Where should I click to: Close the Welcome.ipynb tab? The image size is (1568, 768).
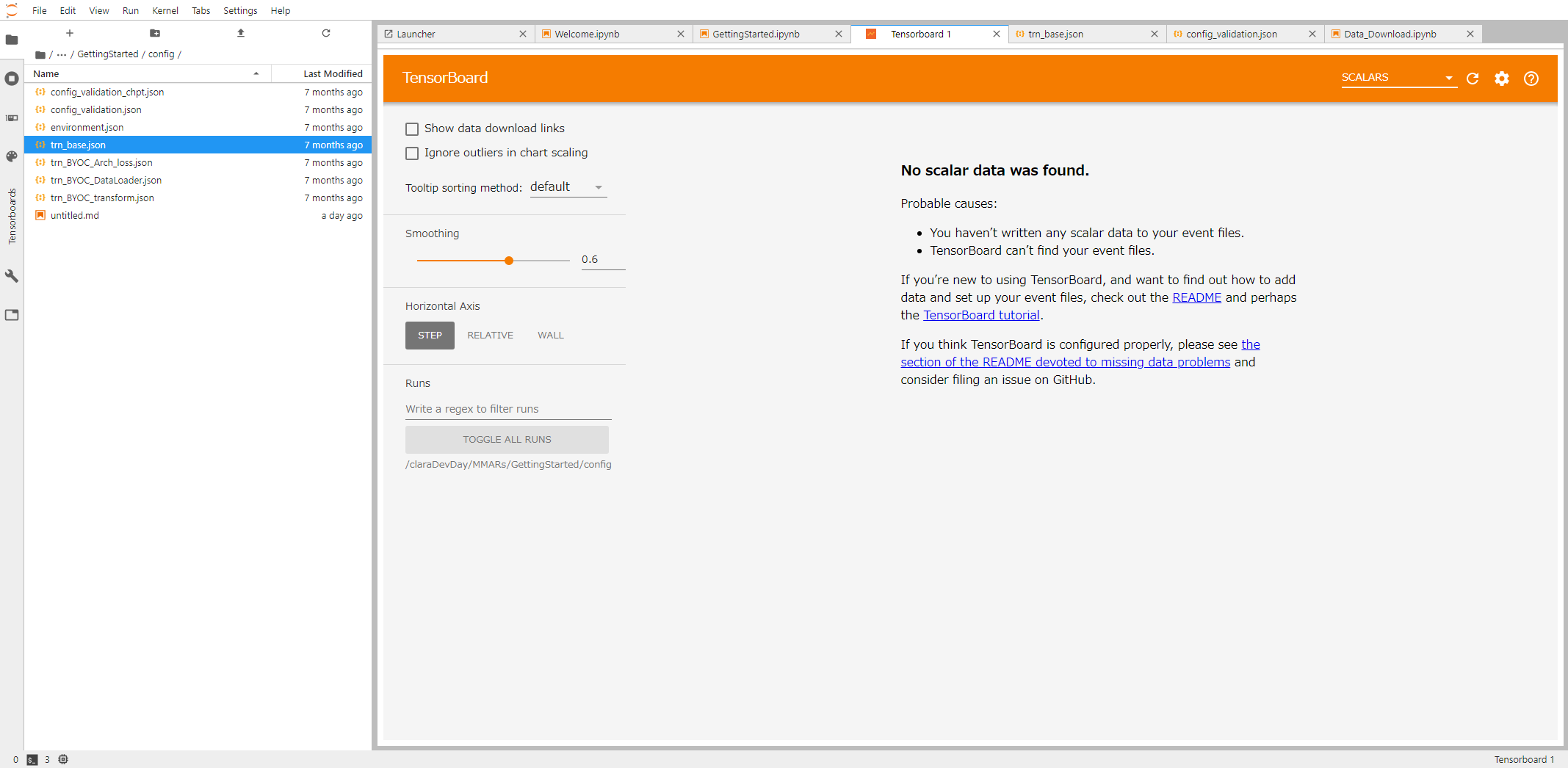(681, 34)
